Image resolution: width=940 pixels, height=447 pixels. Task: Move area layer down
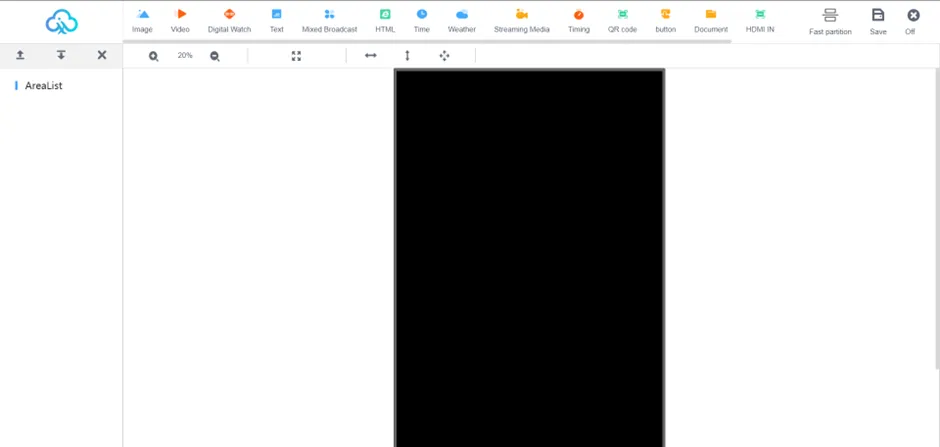click(x=61, y=55)
